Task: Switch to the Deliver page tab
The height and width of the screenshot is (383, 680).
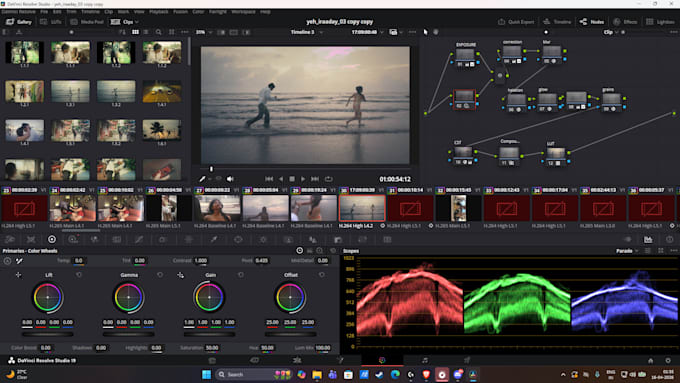Action: pos(467,360)
